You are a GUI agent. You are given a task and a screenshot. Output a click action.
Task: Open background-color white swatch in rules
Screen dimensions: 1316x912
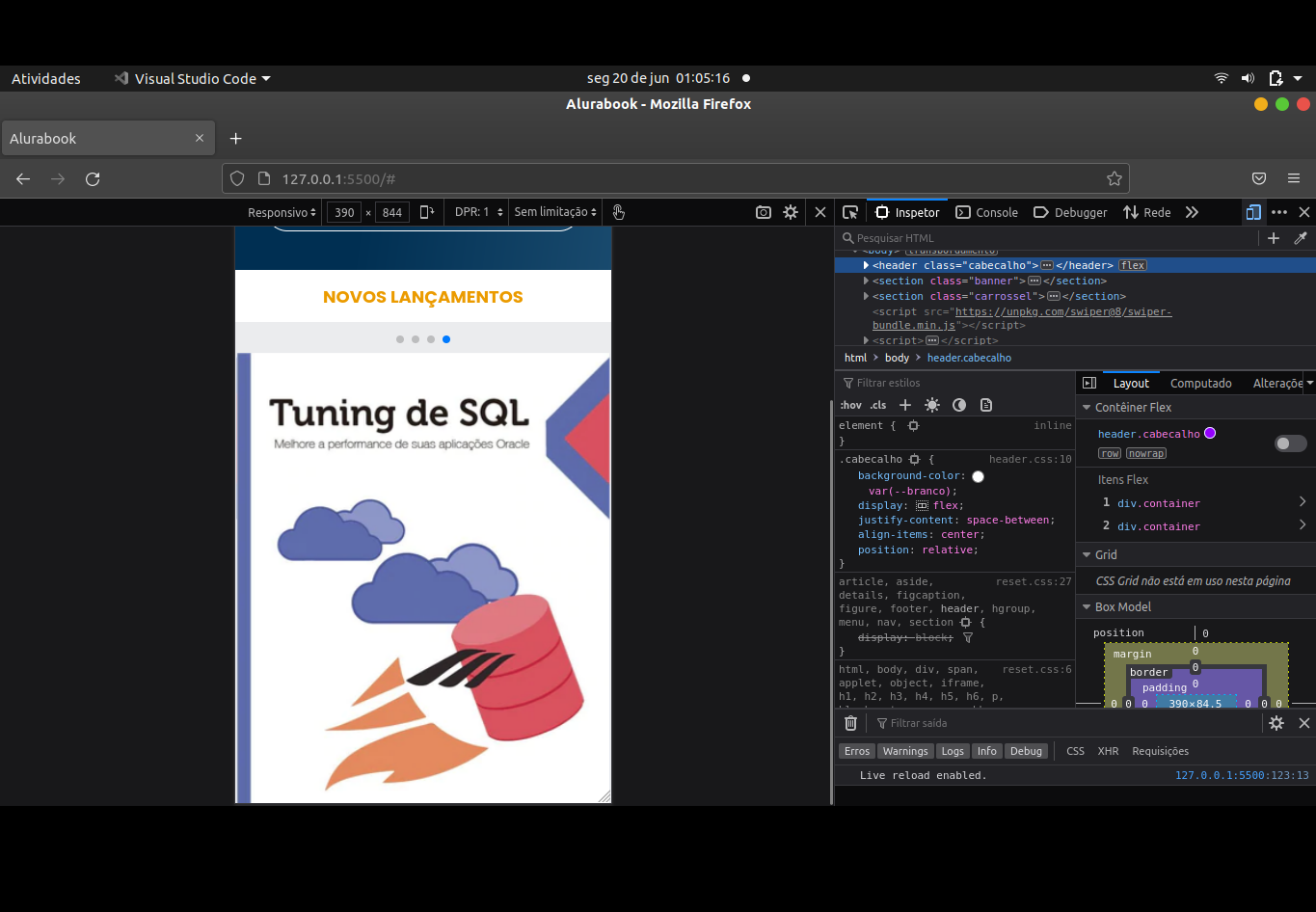(x=978, y=476)
